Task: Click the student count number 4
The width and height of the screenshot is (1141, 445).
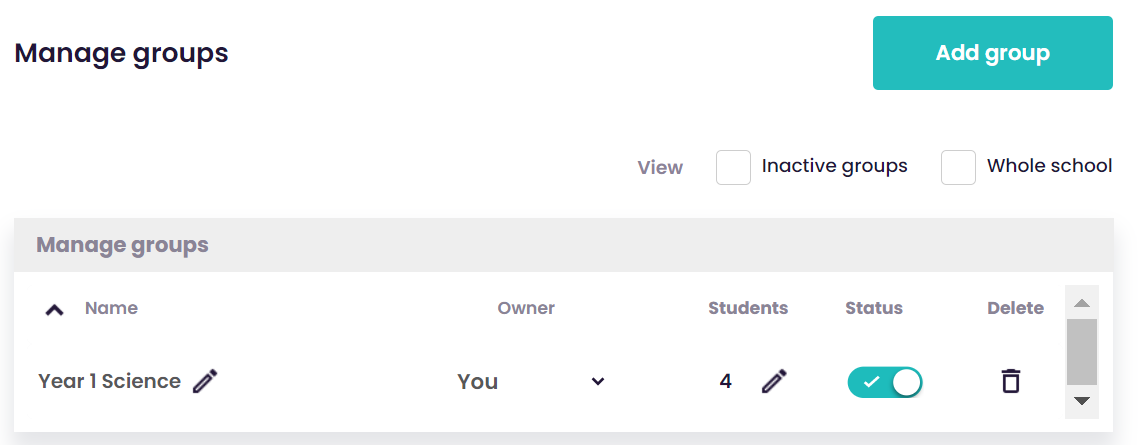Action: 725,381
